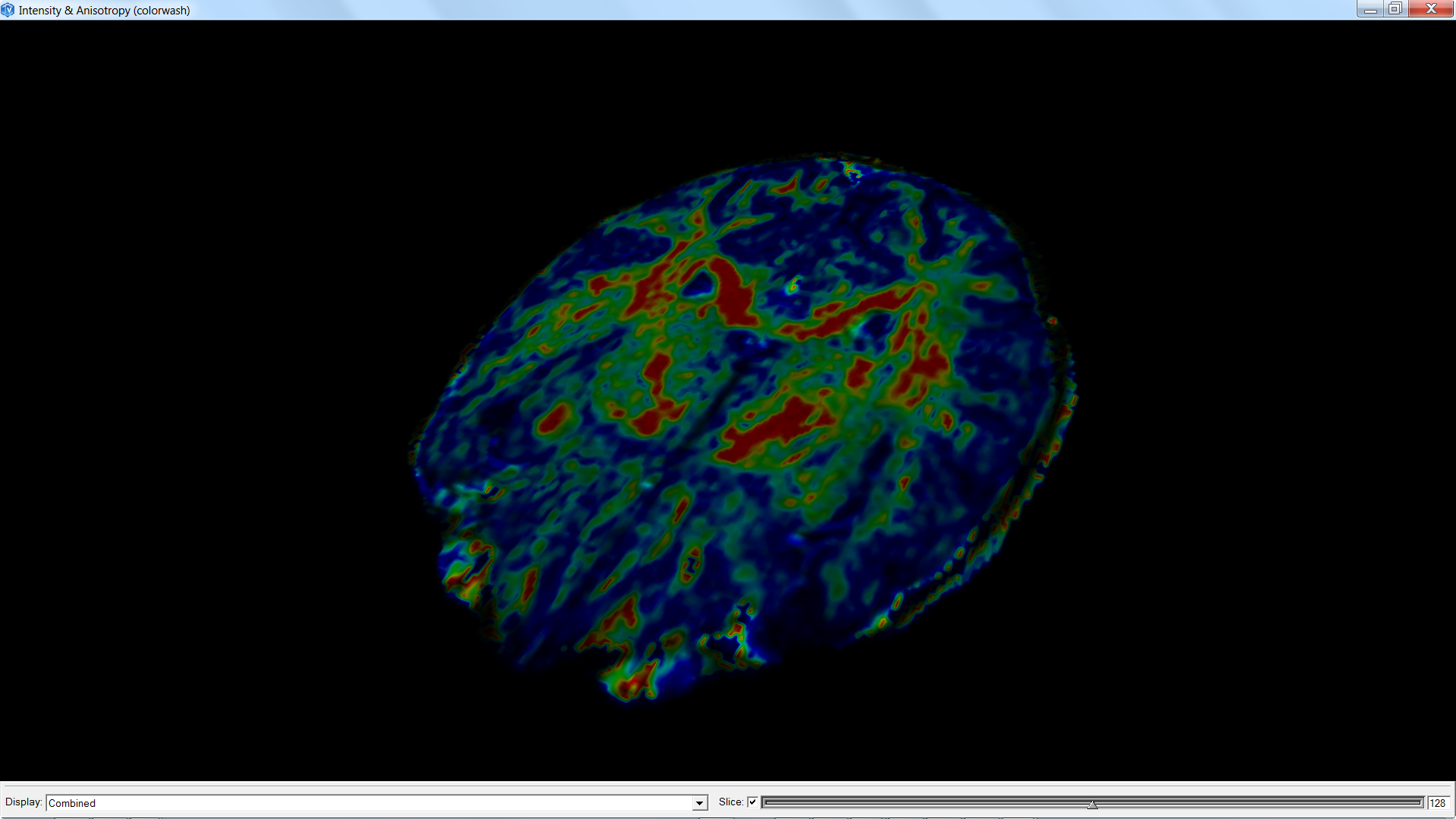Minimize the Intensity & Anisotropy window
This screenshot has width=1456, height=819.
point(1370,9)
